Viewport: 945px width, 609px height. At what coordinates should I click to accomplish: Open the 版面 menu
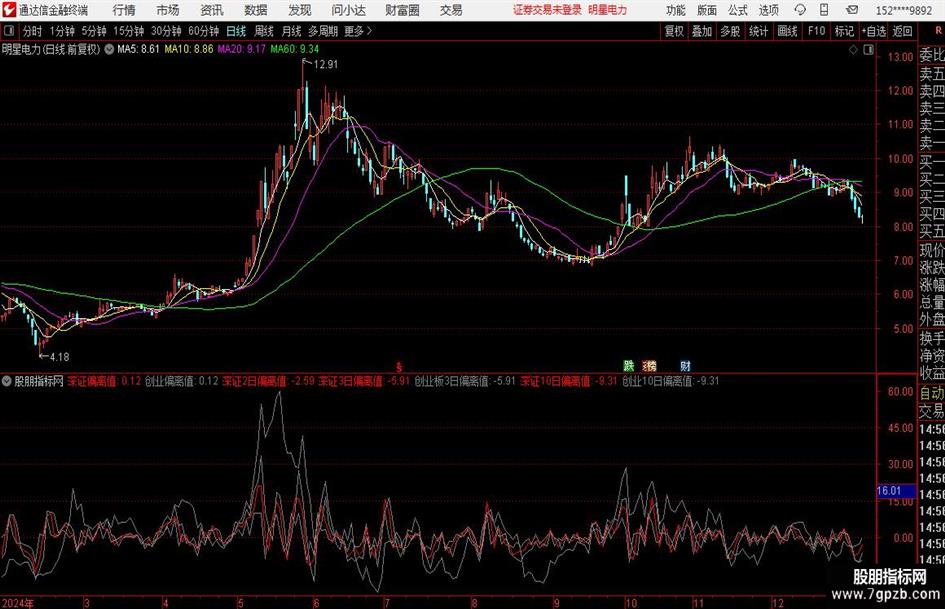707,10
